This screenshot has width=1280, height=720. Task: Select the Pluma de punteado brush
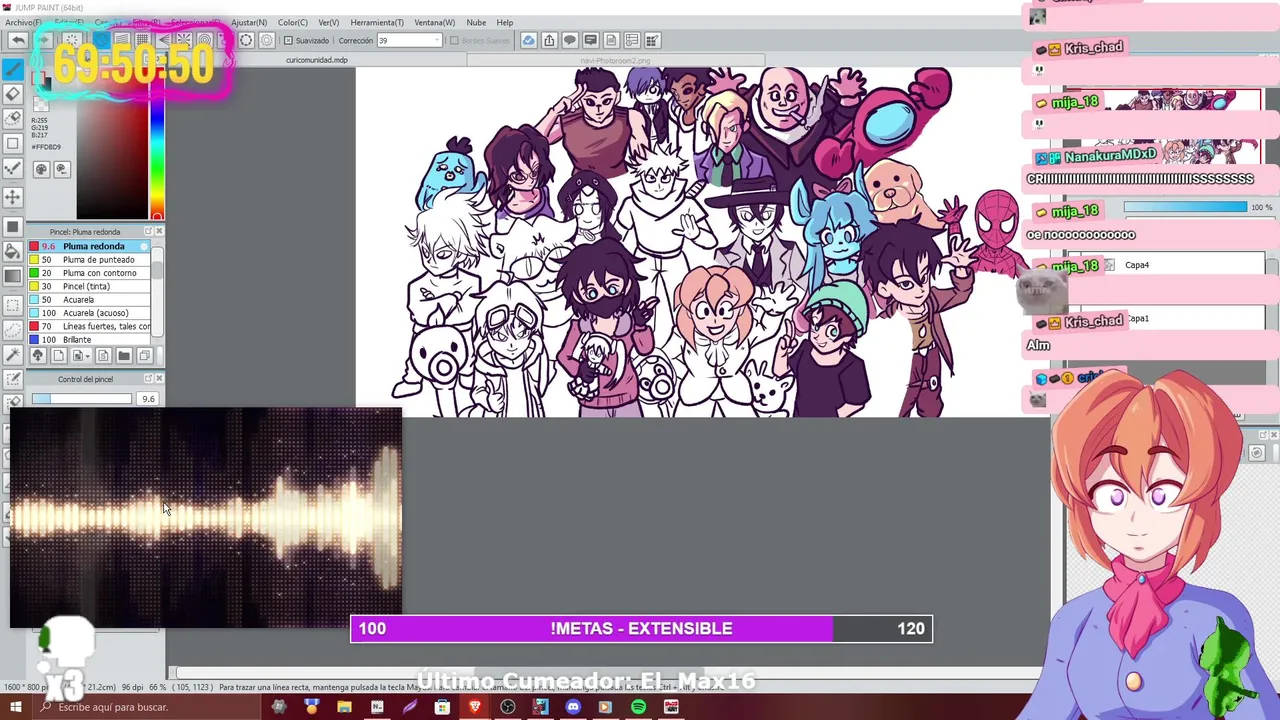point(89,260)
